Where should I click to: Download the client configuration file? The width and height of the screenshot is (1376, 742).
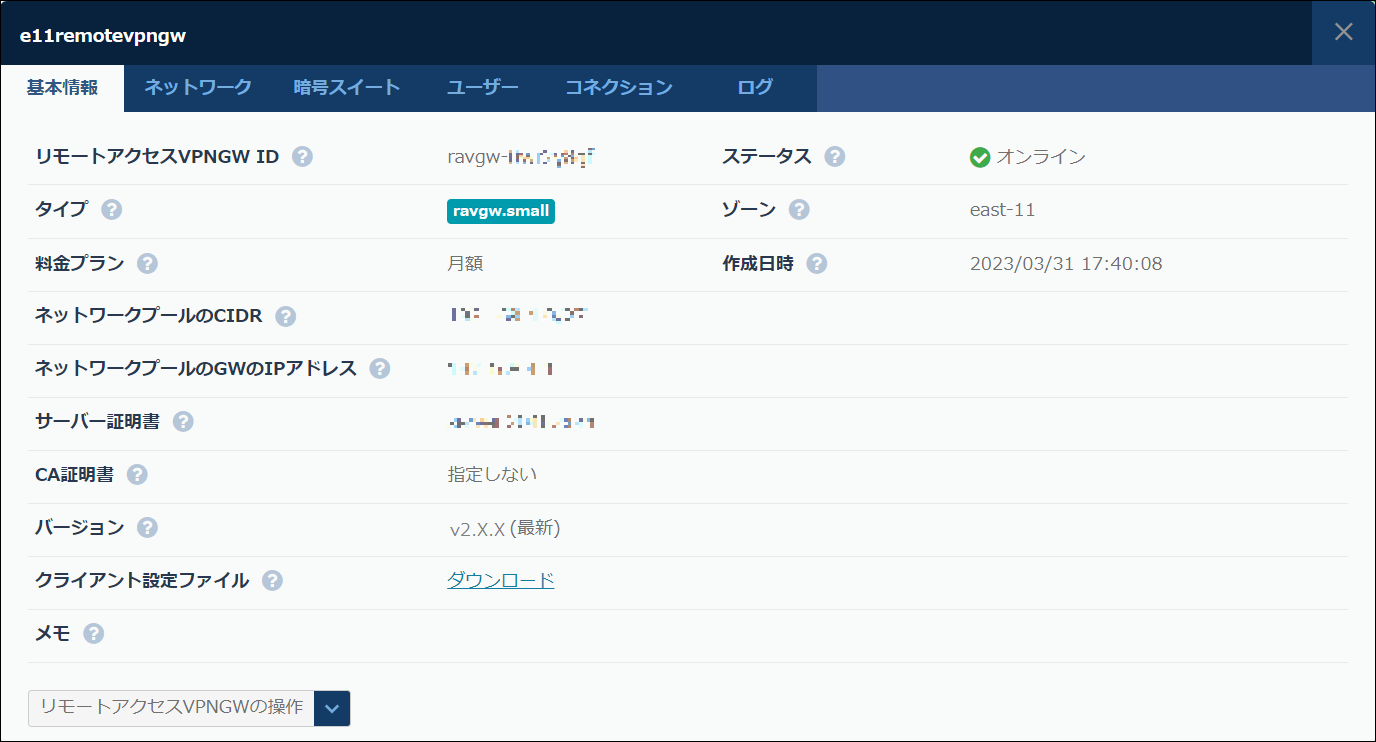pos(501,579)
